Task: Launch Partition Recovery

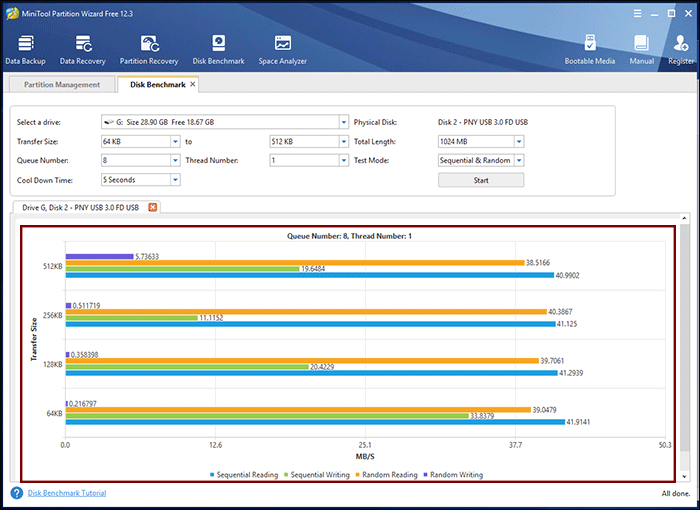Action: click(x=149, y=50)
